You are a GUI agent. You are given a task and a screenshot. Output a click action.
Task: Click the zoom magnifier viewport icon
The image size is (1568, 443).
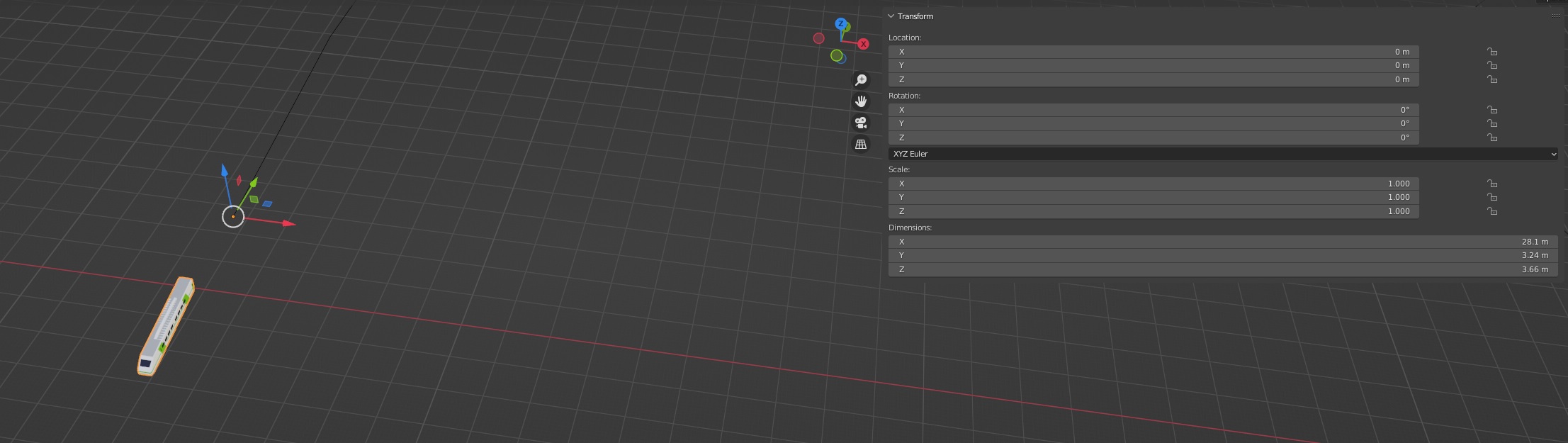click(861, 80)
